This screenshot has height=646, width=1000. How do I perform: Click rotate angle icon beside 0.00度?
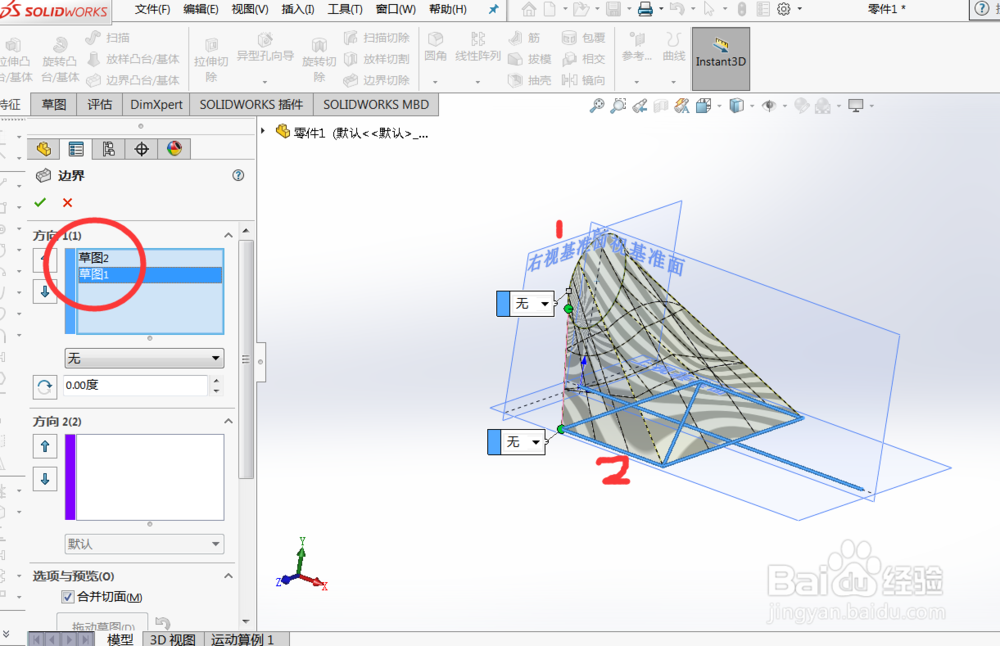[45, 386]
